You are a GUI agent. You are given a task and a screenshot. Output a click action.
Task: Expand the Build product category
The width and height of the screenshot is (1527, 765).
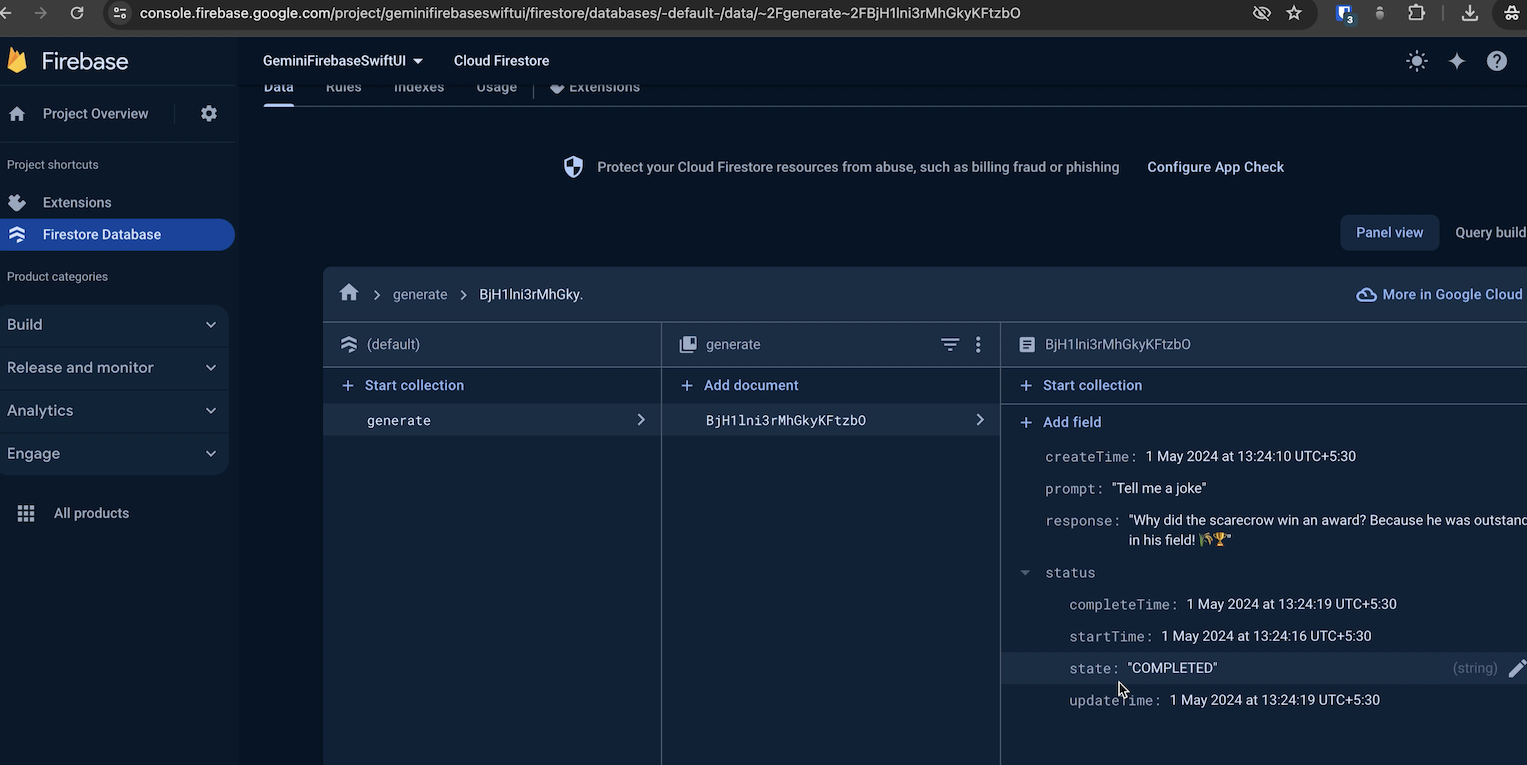coord(113,325)
